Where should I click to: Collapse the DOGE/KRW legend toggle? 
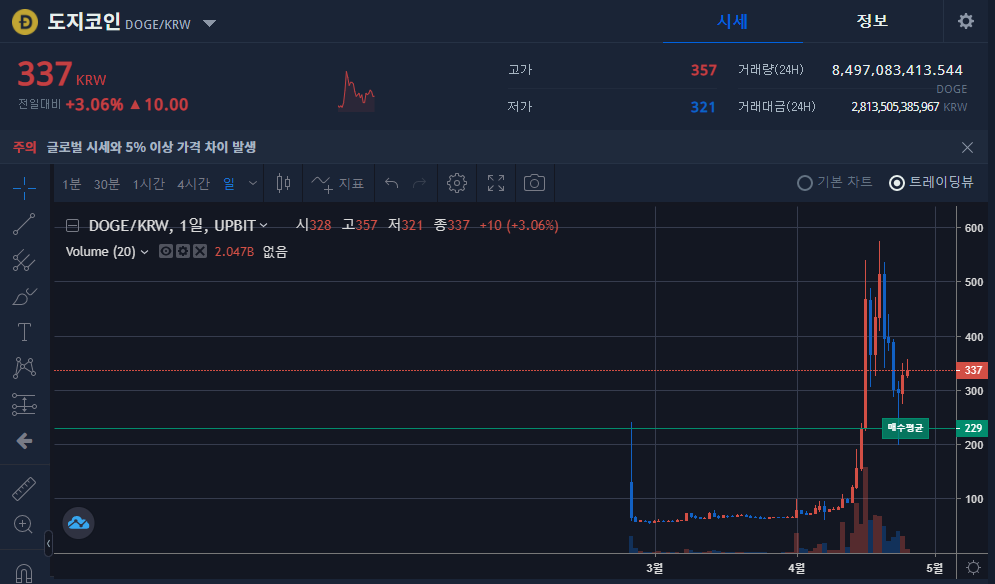pos(72,225)
